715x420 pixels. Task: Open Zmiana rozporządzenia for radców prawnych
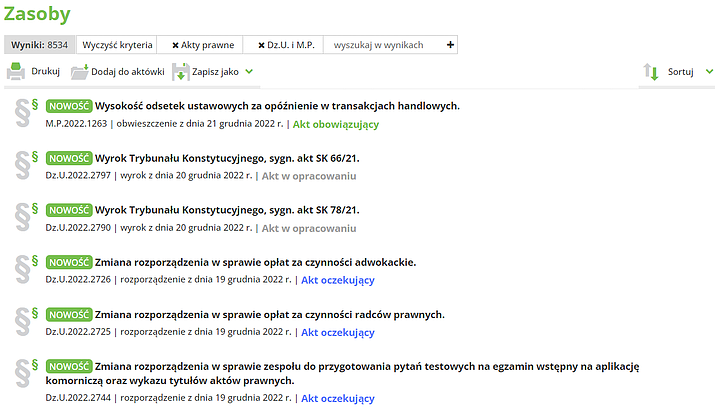pyautogui.click(x=270, y=314)
